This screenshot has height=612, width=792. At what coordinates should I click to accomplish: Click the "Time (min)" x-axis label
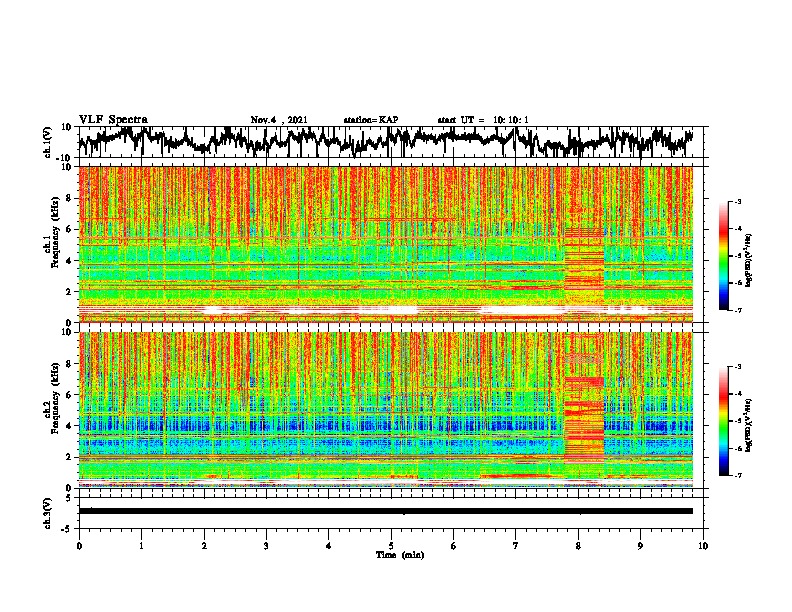pos(400,555)
